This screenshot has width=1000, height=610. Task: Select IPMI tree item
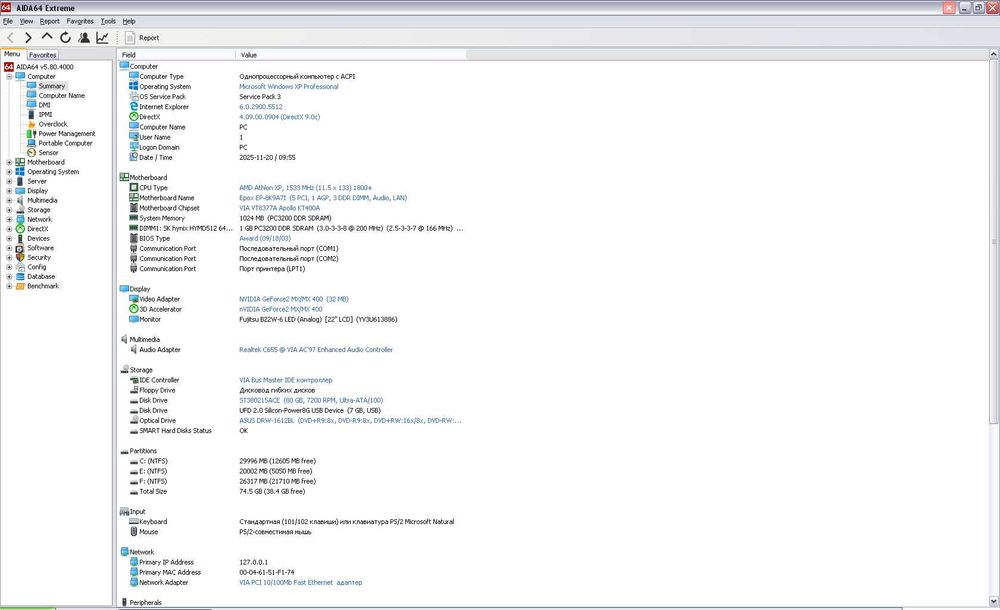(x=45, y=115)
